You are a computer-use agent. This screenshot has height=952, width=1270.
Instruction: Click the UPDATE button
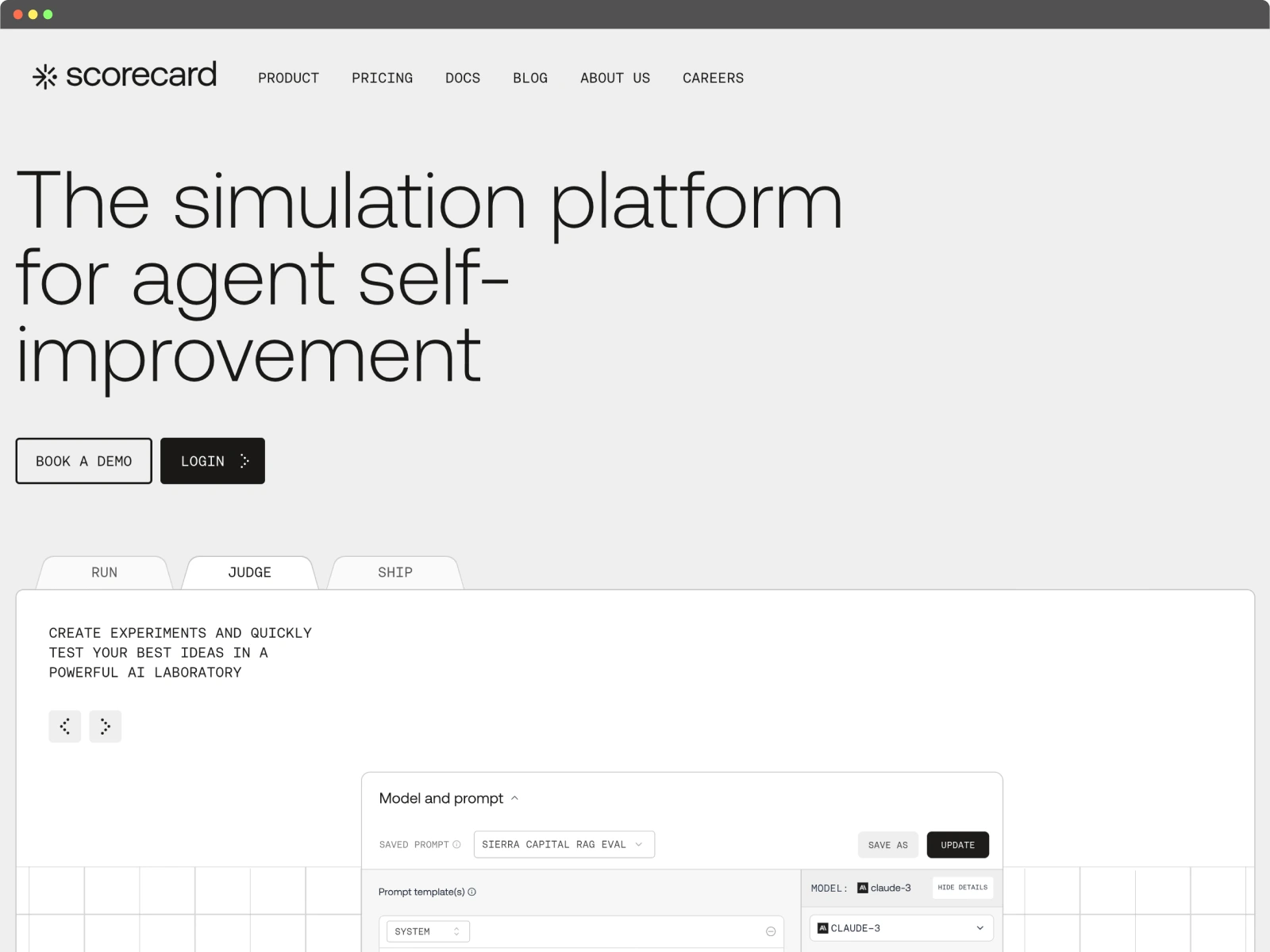pos(958,844)
